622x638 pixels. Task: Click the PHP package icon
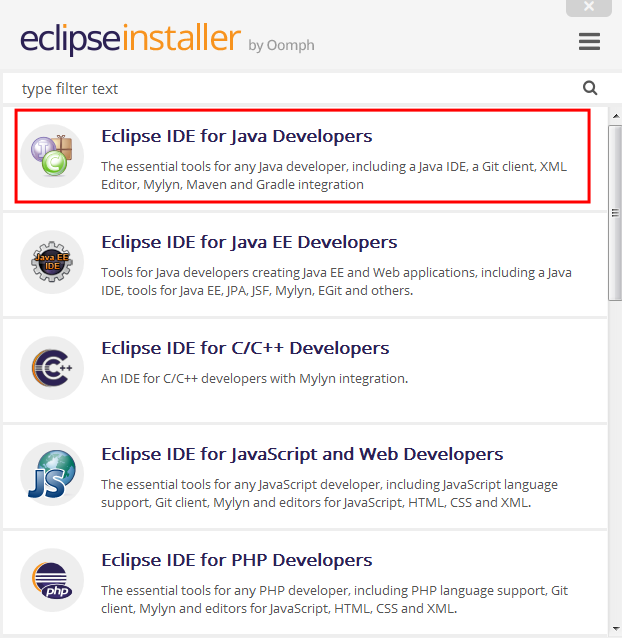(x=52, y=580)
